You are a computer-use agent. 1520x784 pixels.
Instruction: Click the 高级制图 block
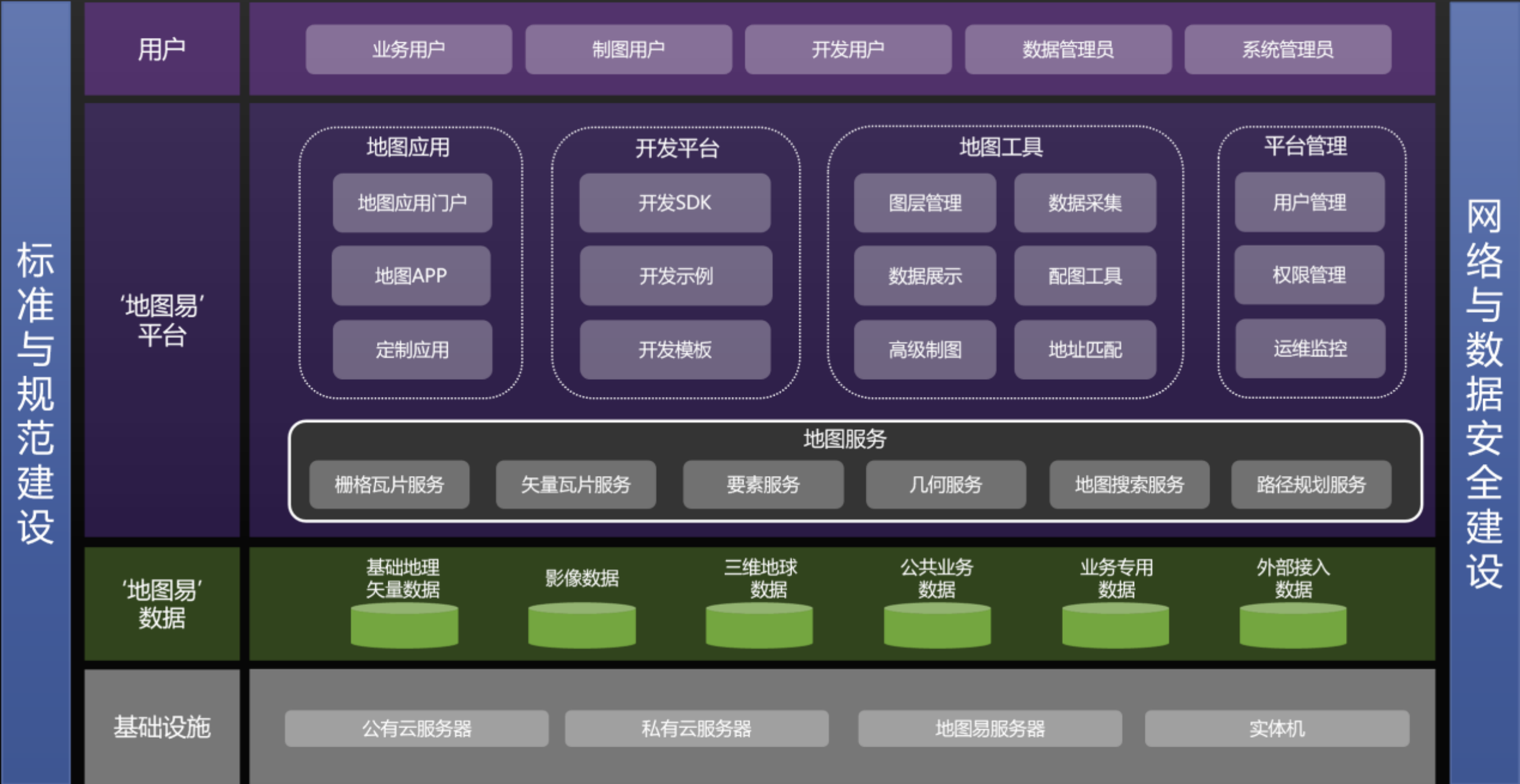[925, 350]
